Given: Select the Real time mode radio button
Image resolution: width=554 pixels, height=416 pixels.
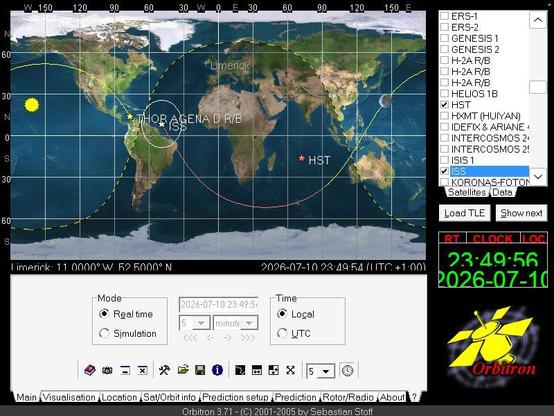Looking at the screenshot, I should point(104,314).
